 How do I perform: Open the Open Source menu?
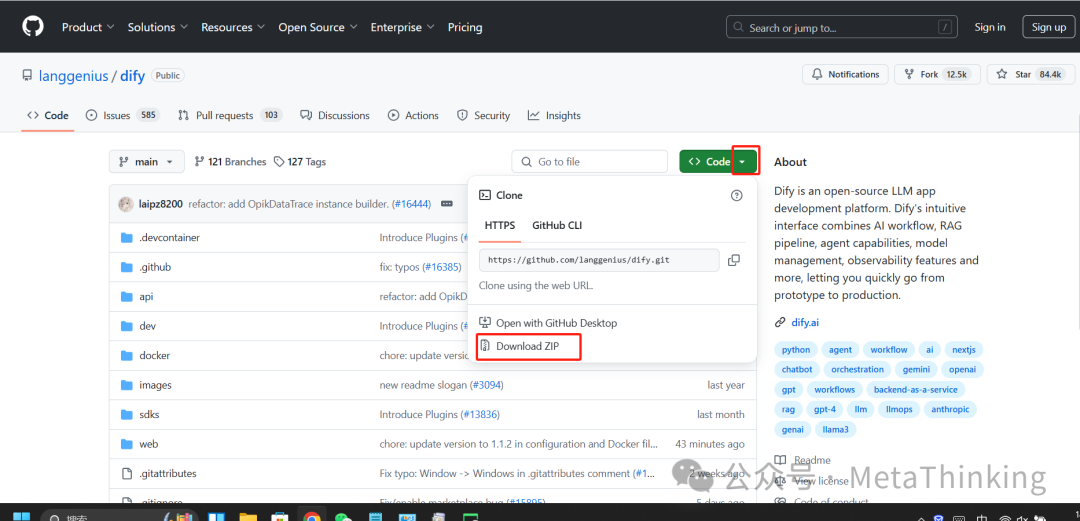(x=318, y=28)
